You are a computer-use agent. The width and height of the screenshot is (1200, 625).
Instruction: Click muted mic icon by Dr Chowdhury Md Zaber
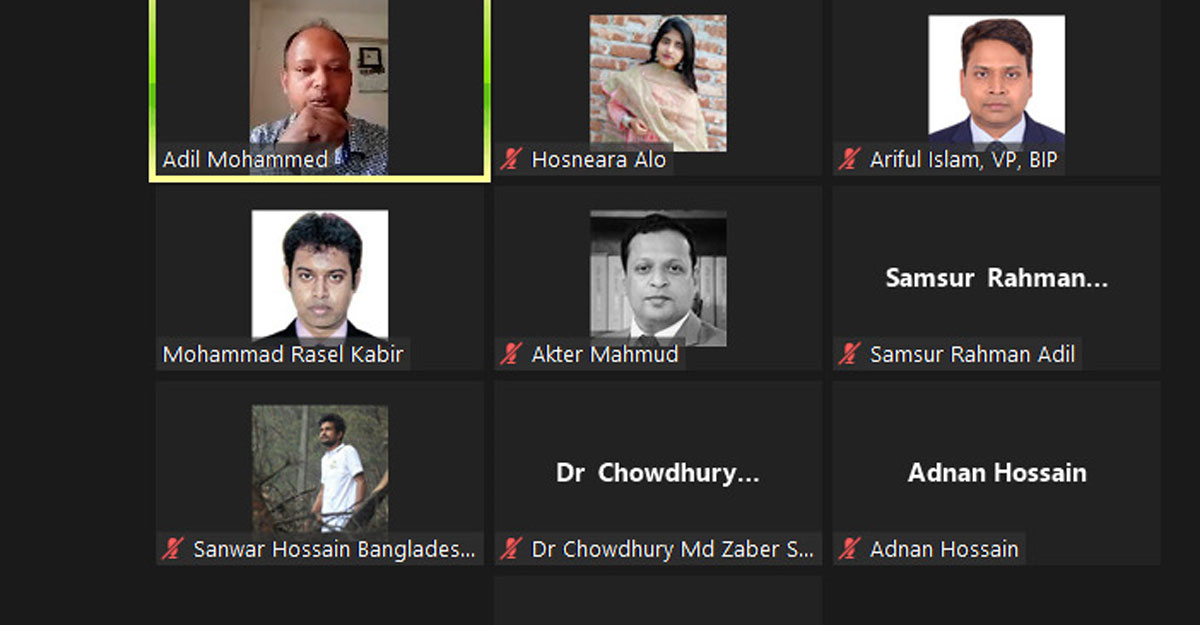coord(511,549)
